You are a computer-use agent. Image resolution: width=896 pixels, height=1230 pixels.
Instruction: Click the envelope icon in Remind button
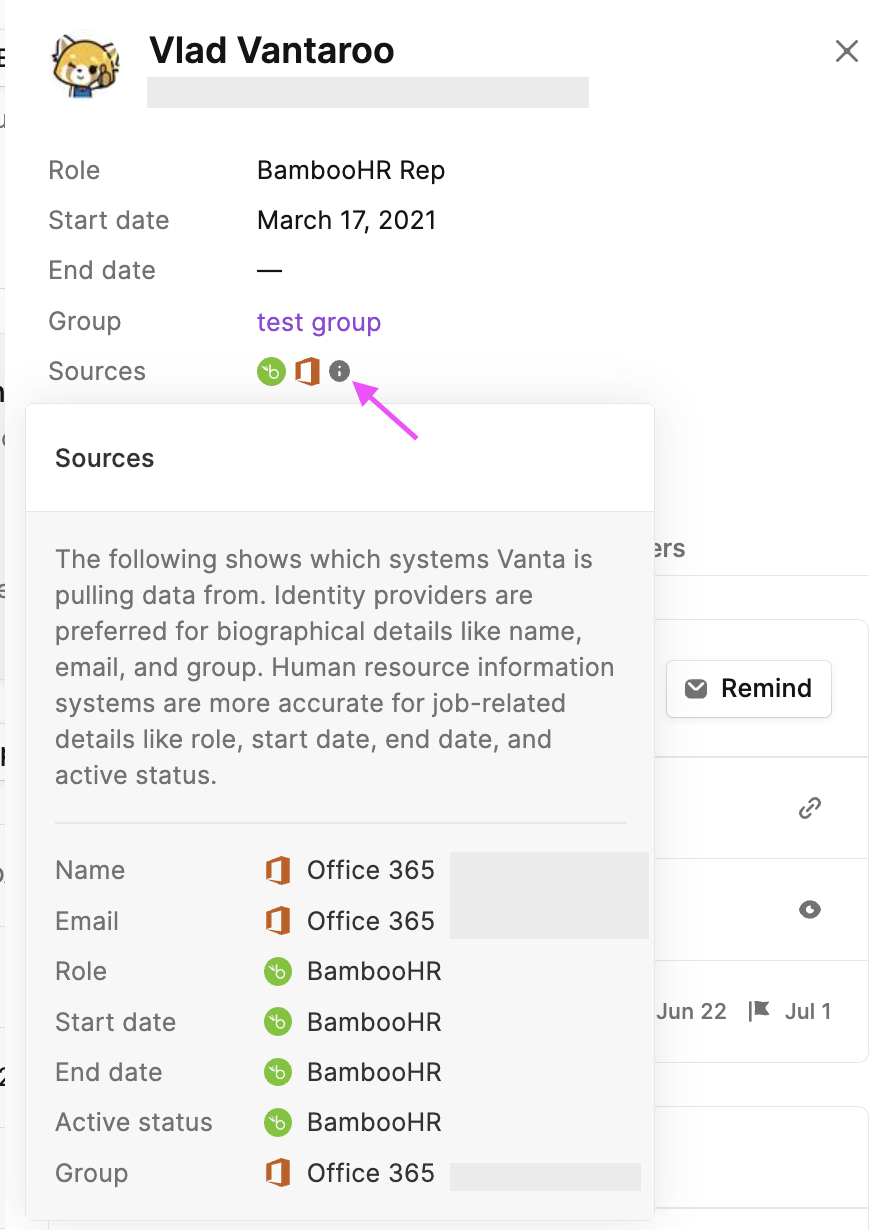click(x=696, y=688)
